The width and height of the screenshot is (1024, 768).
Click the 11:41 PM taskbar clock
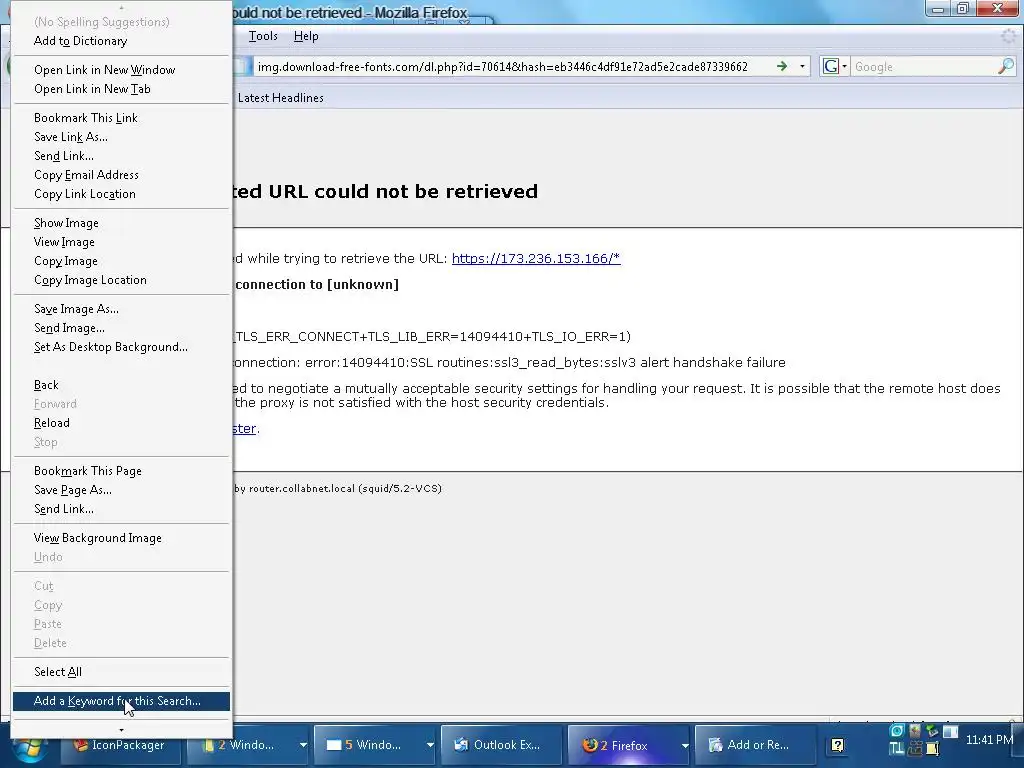(989, 740)
